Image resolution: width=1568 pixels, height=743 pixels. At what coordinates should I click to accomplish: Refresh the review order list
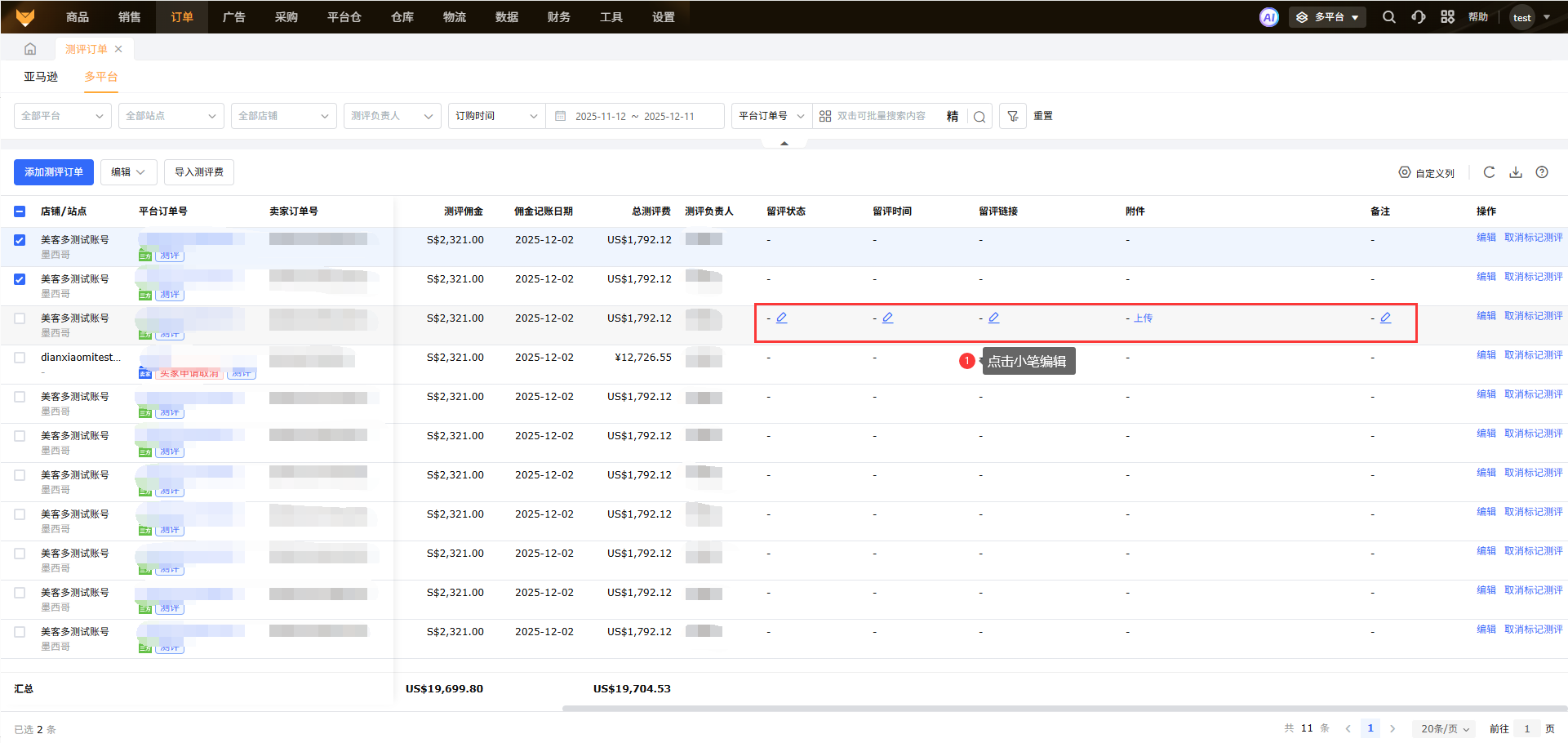1489,172
